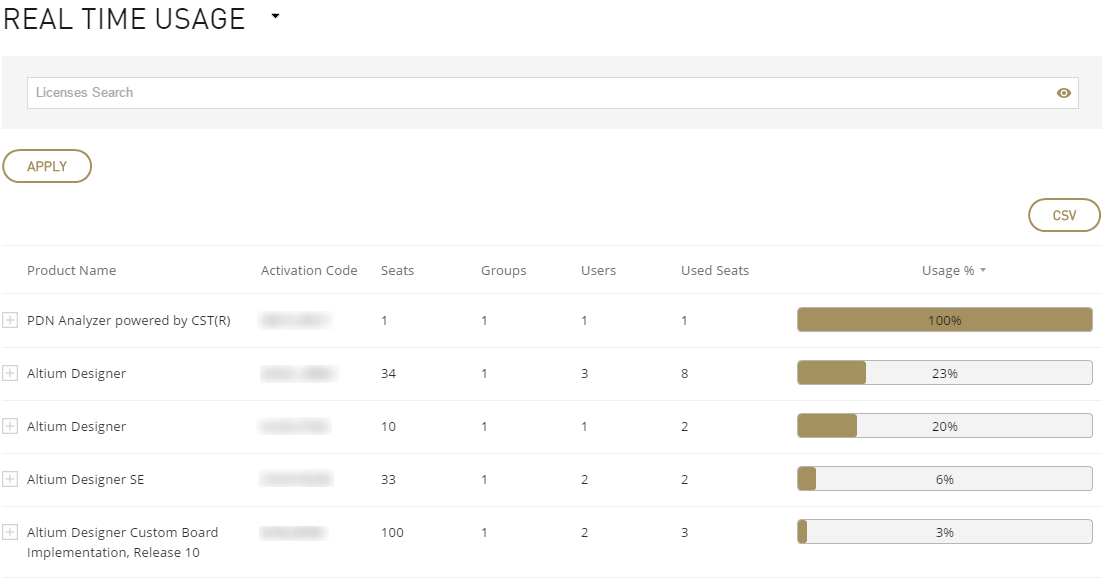Screen dimensions: 1104x581
Task: Click the Licenses Search input field
Action: 540,93
